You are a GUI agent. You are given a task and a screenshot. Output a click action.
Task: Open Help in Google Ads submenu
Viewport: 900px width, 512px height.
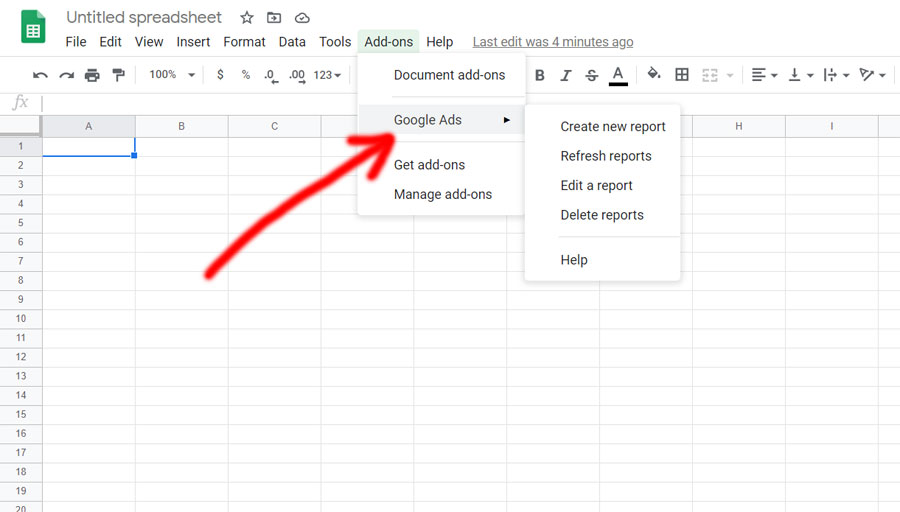click(602, 260)
